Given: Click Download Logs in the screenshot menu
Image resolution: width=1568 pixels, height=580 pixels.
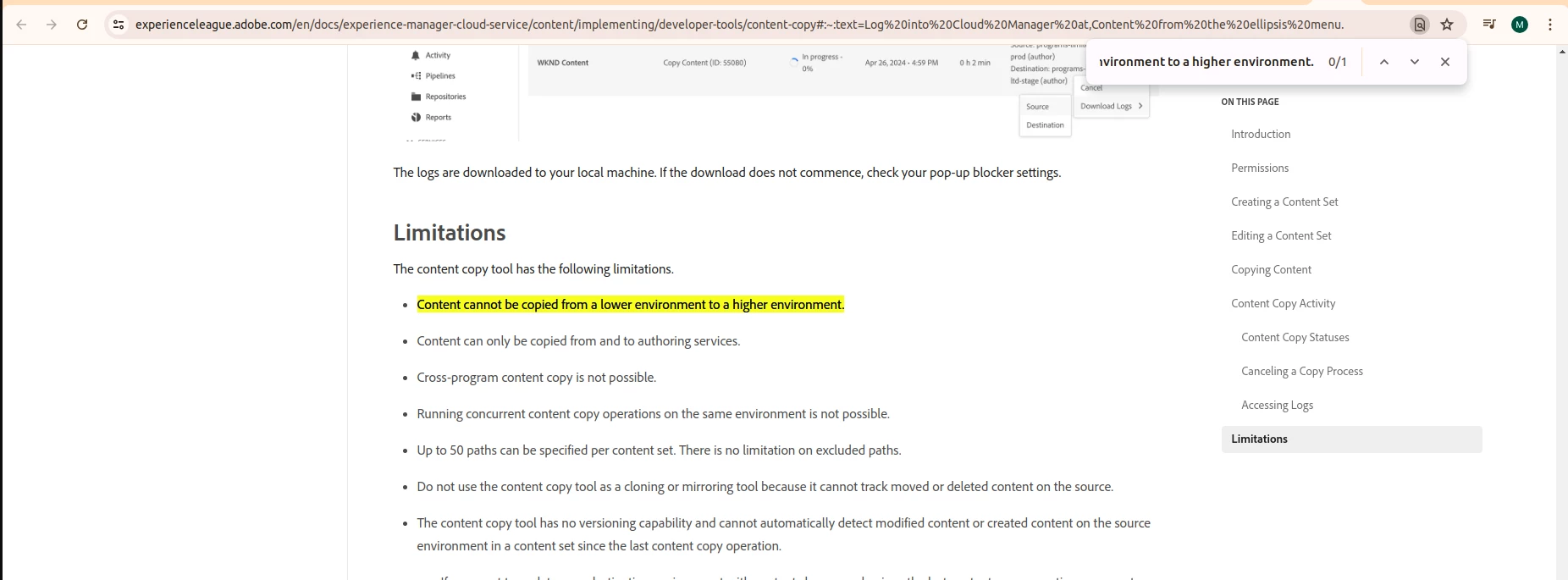Looking at the screenshot, I should tap(1111, 106).
